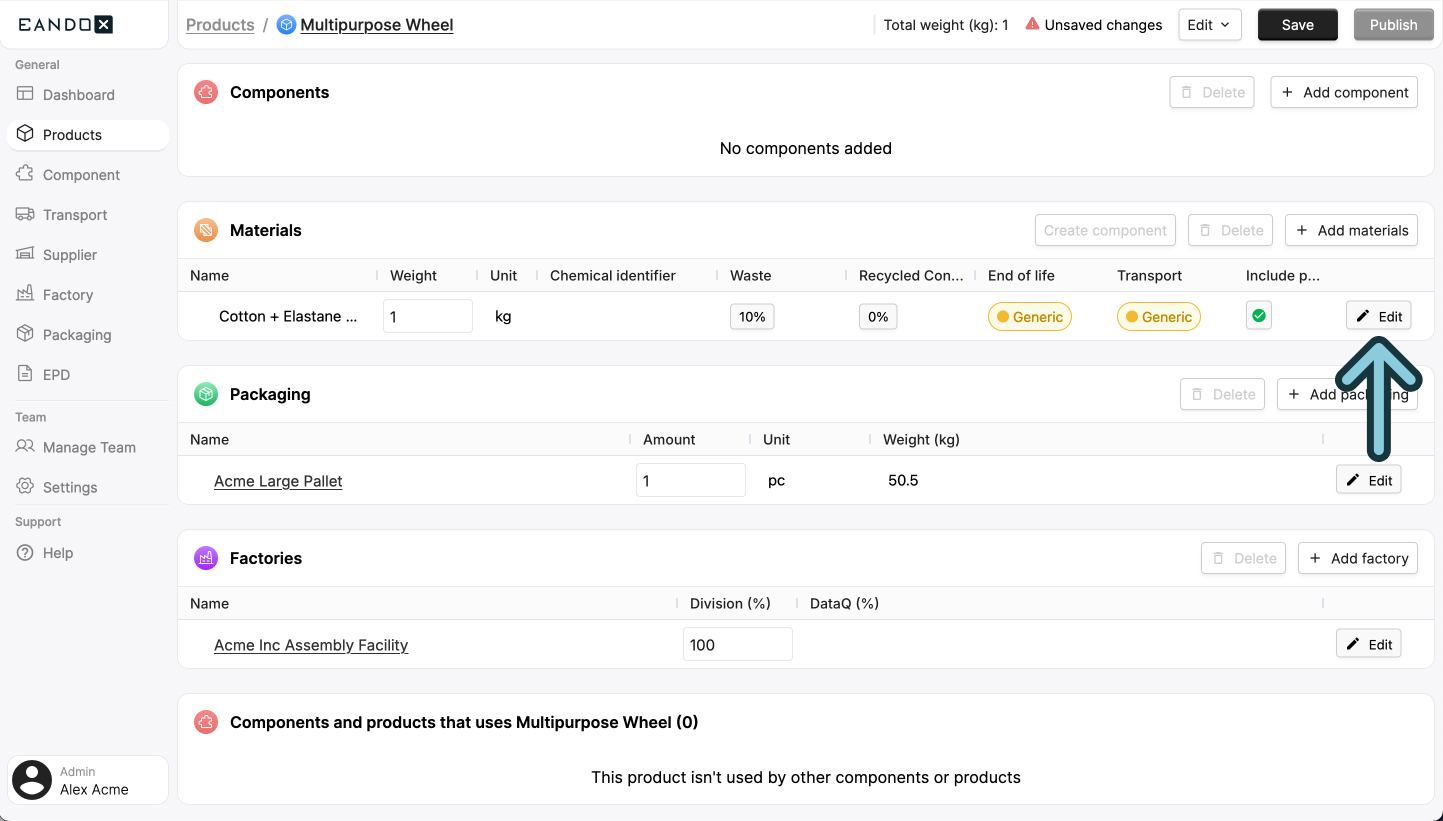Click the purple Factories section icon
Screen dimensions: 1443x821
click(x=206, y=558)
